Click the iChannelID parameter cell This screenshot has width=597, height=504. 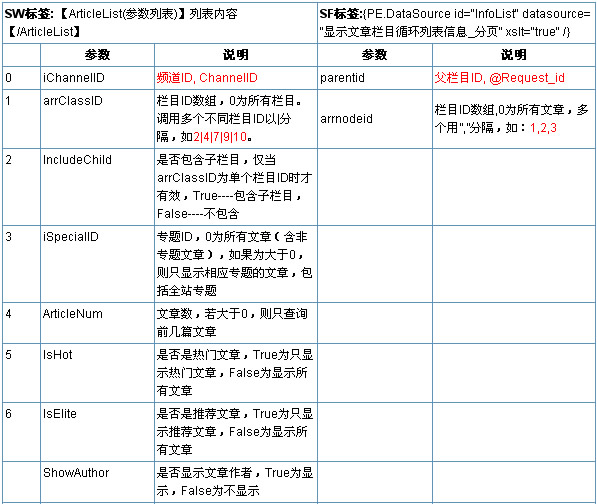97,78
